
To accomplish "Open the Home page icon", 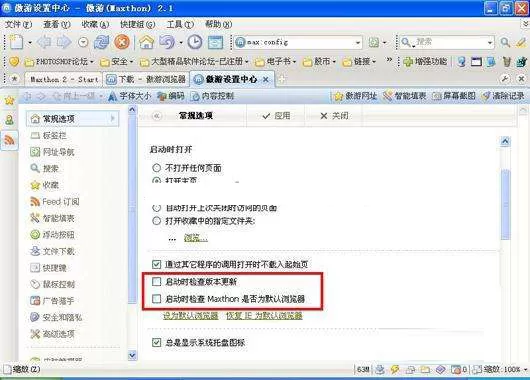I will 146,42.
